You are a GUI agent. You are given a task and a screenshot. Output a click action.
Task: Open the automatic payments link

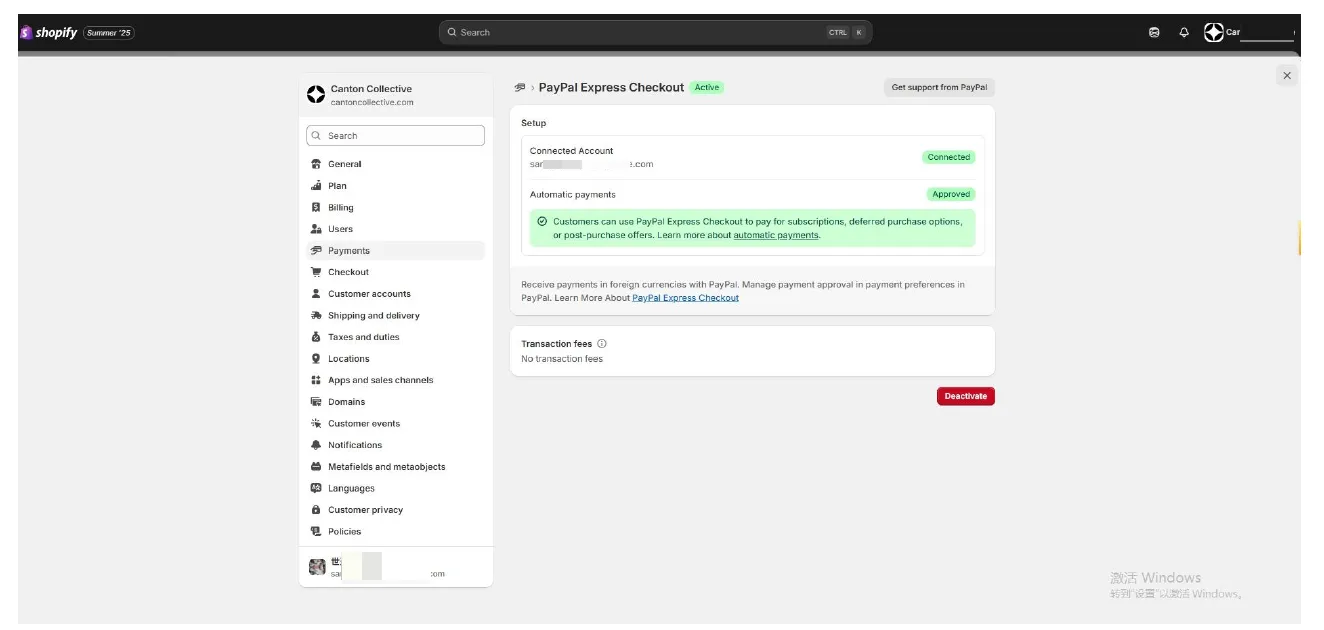pos(776,235)
